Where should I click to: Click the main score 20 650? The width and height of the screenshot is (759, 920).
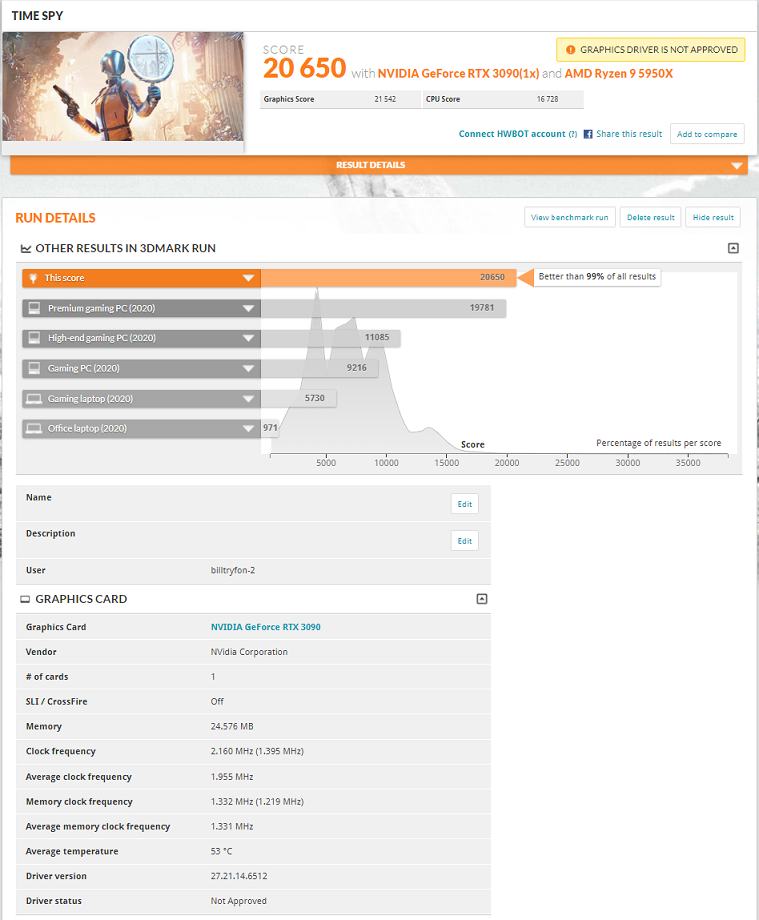click(x=304, y=68)
